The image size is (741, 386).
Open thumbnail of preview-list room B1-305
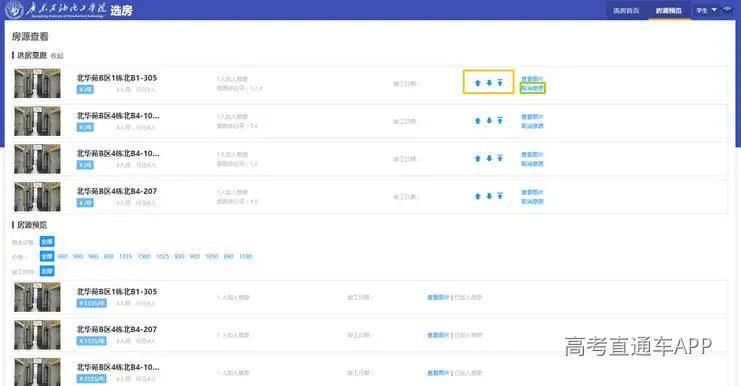pos(37,297)
